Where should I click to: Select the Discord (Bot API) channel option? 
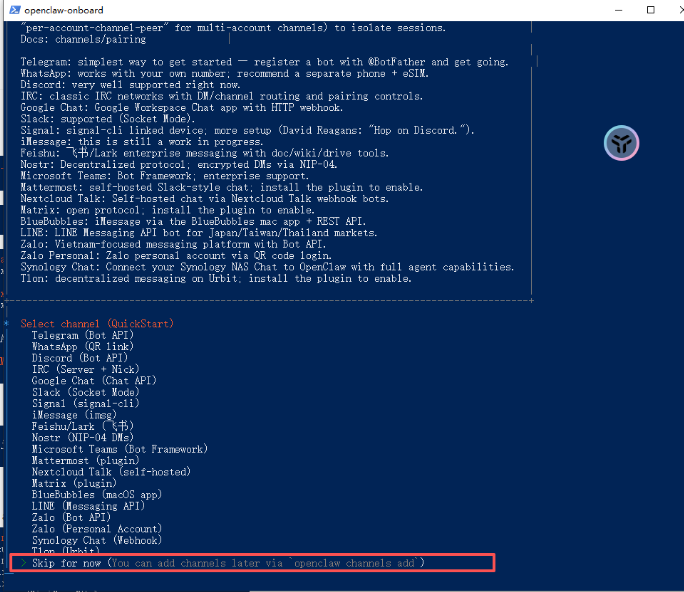pyautogui.click(x=79, y=358)
